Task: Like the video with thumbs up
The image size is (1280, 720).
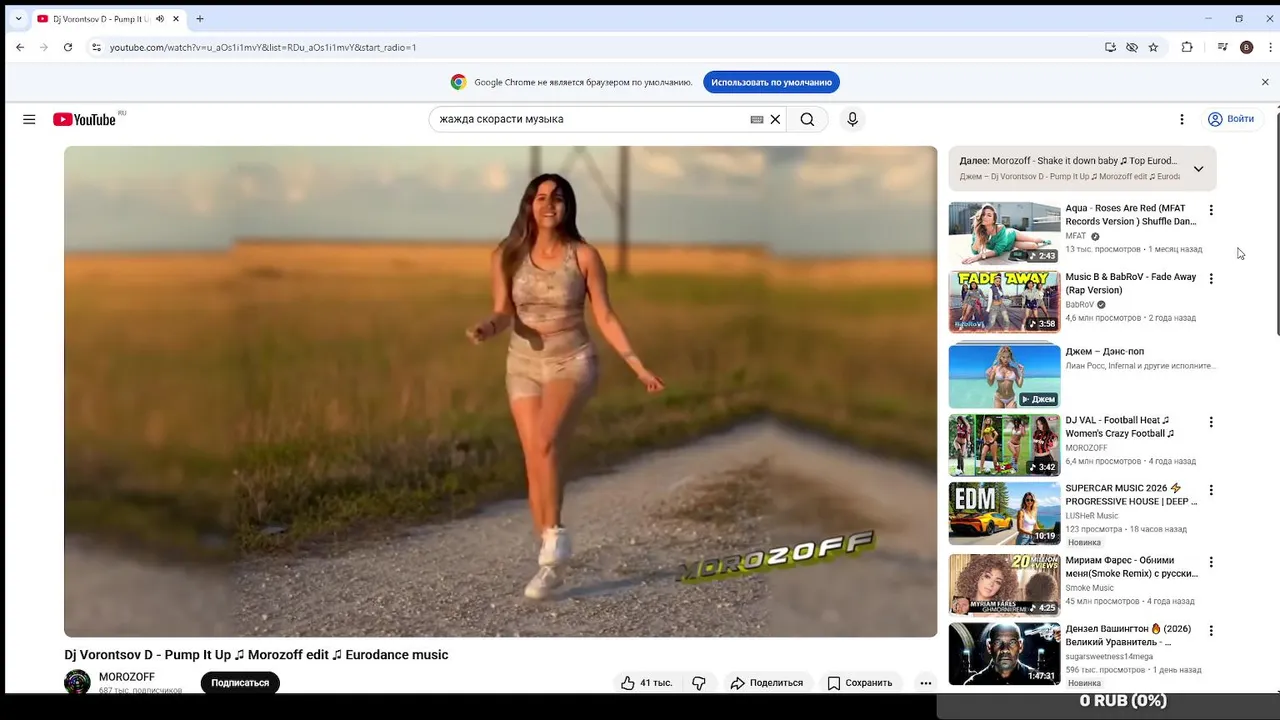Action: [x=646, y=683]
